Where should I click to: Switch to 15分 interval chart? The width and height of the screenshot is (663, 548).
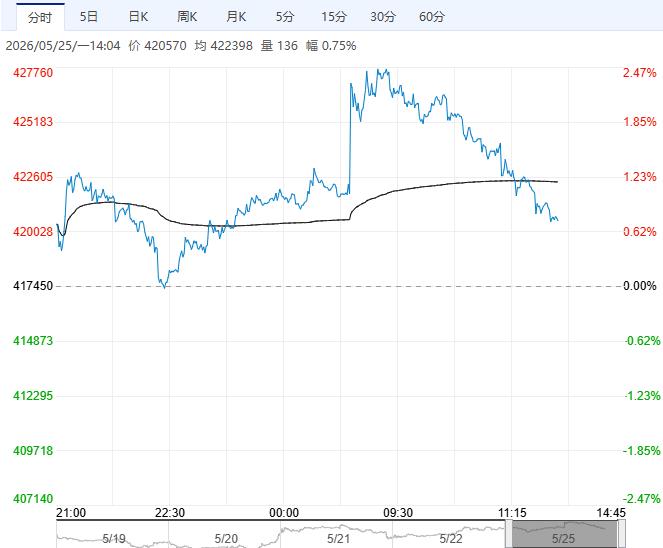pos(334,17)
